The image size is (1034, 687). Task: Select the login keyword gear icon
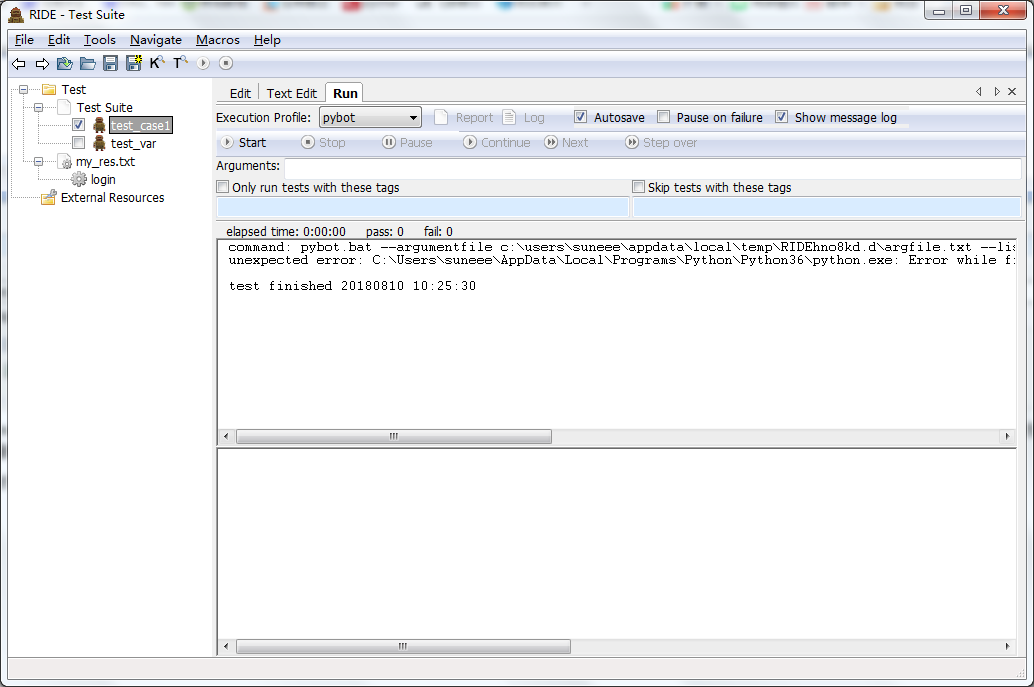[x=80, y=179]
